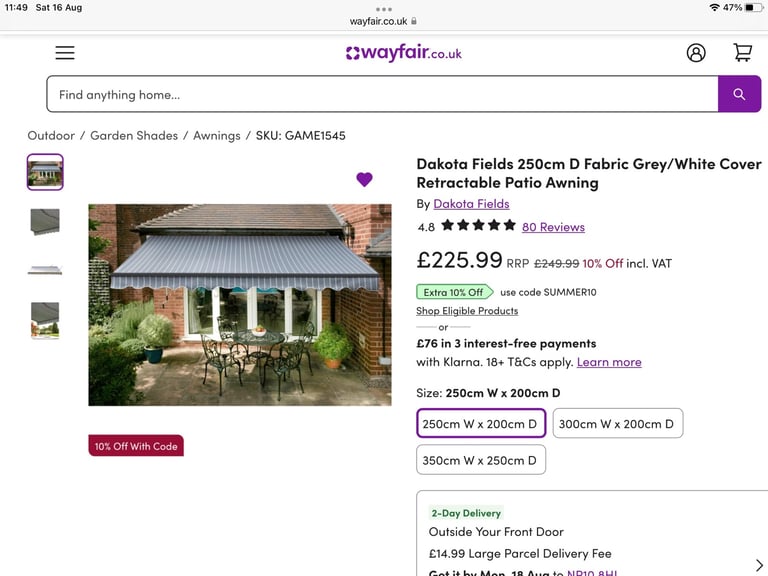The width and height of the screenshot is (768, 576).
Task: Pick the 350cm W x 250cm D size
Action: (480, 459)
